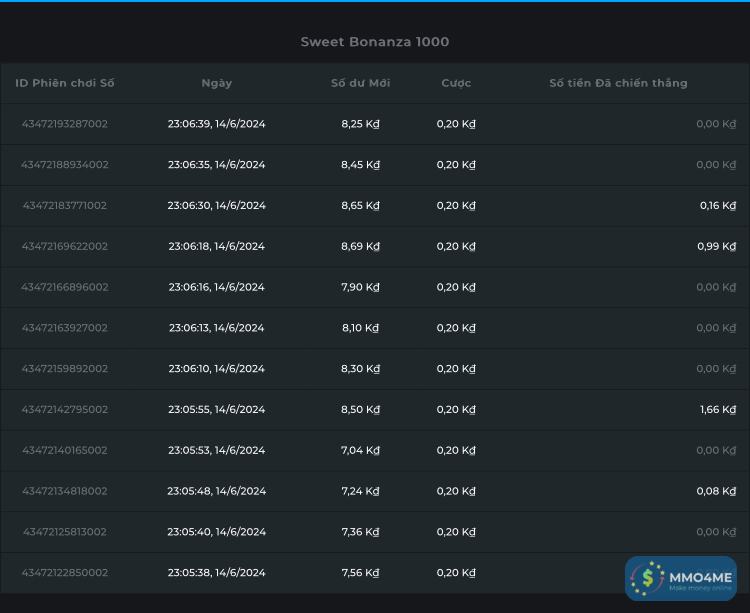Click the 1,66 K₫ winning amount

pyautogui.click(x=717, y=410)
